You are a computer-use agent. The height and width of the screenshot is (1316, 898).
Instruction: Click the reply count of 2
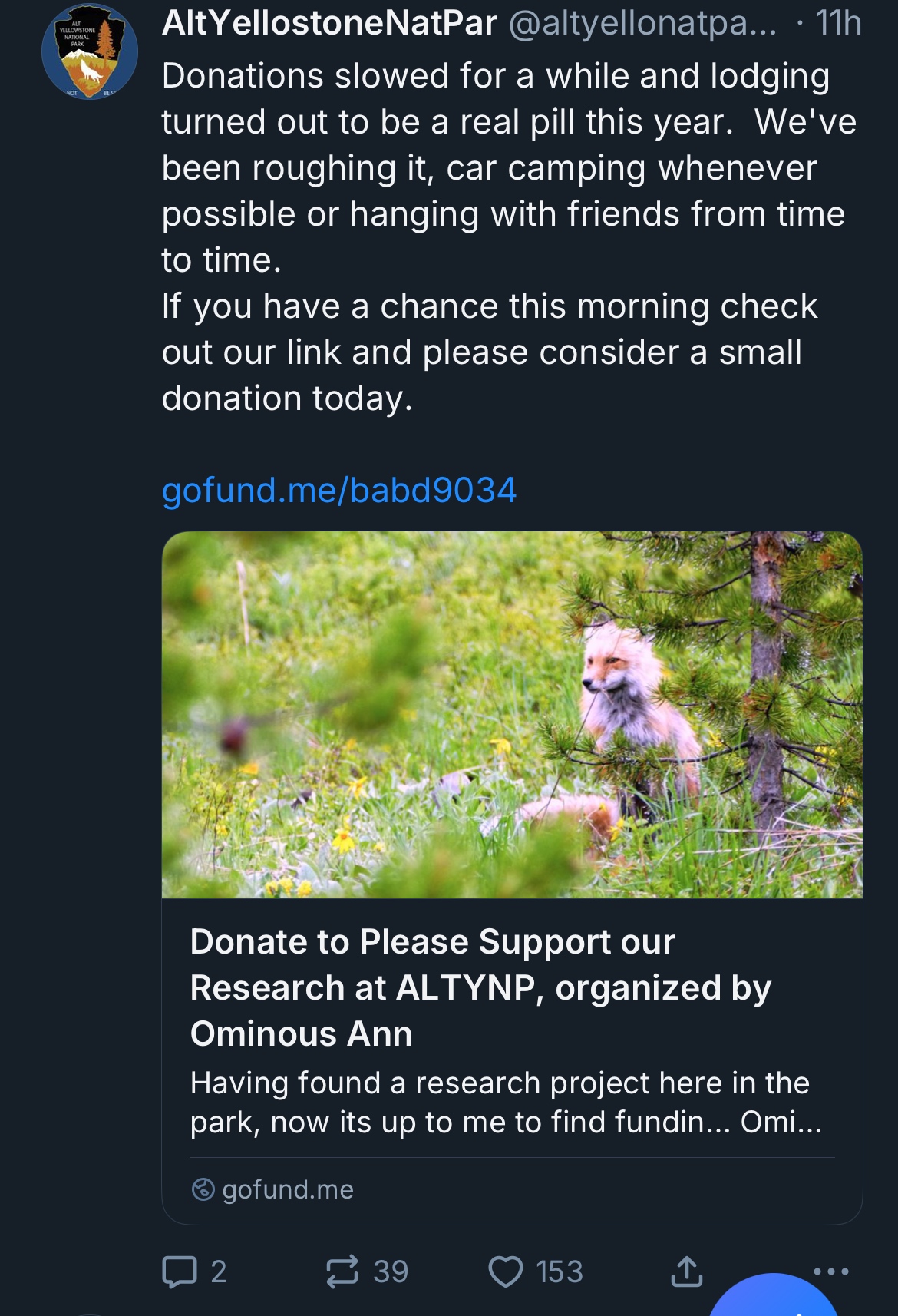click(x=219, y=1271)
